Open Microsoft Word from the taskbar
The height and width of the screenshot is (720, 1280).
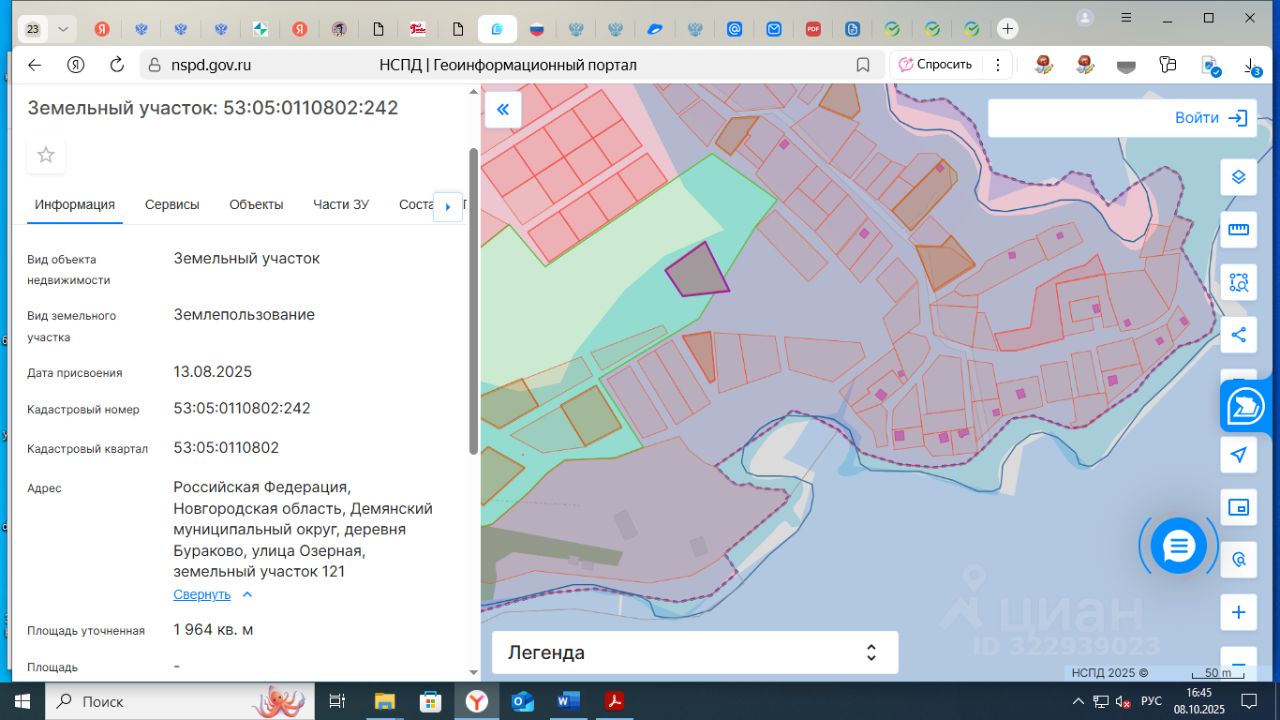568,701
